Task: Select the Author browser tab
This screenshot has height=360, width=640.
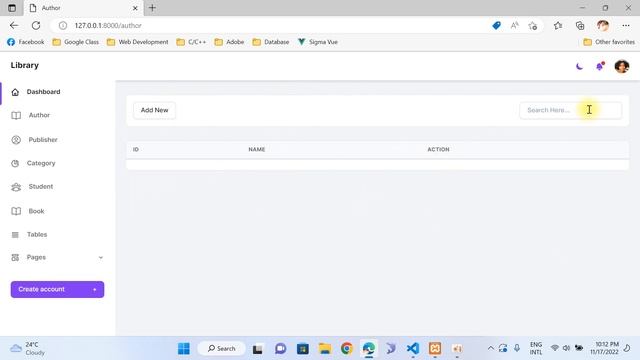Action: (x=84, y=8)
